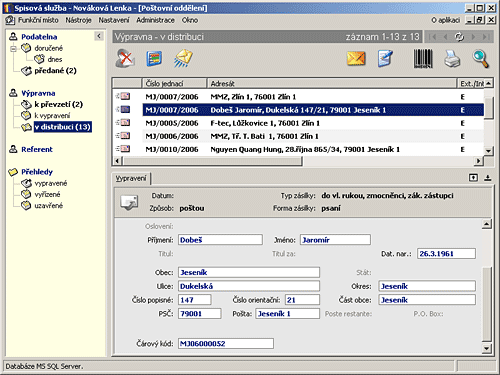500x375 pixels.
Task: Select v distribuci (13) folder
Action: (x=62, y=127)
